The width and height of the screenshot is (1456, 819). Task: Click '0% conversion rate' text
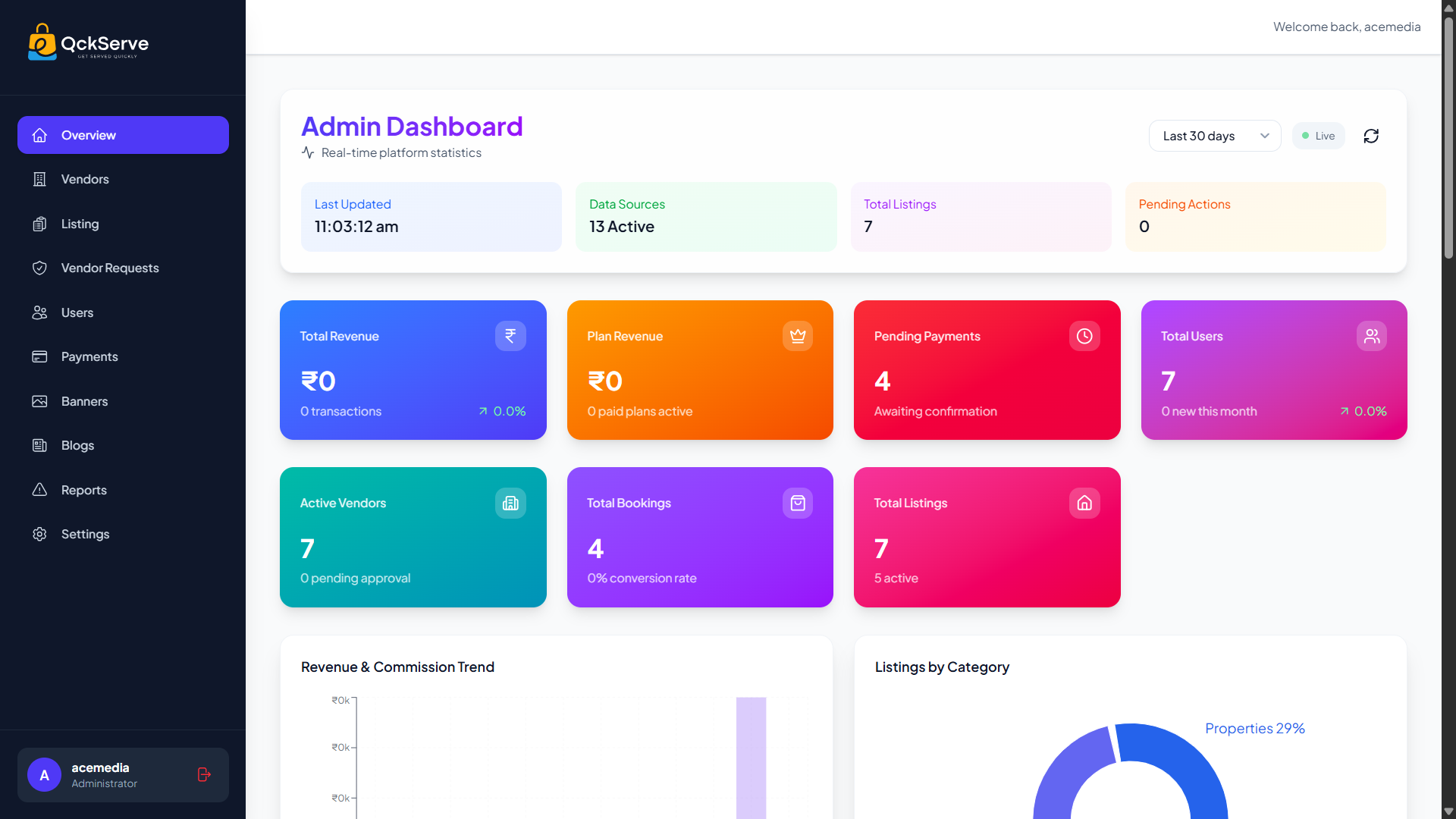click(642, 578)
